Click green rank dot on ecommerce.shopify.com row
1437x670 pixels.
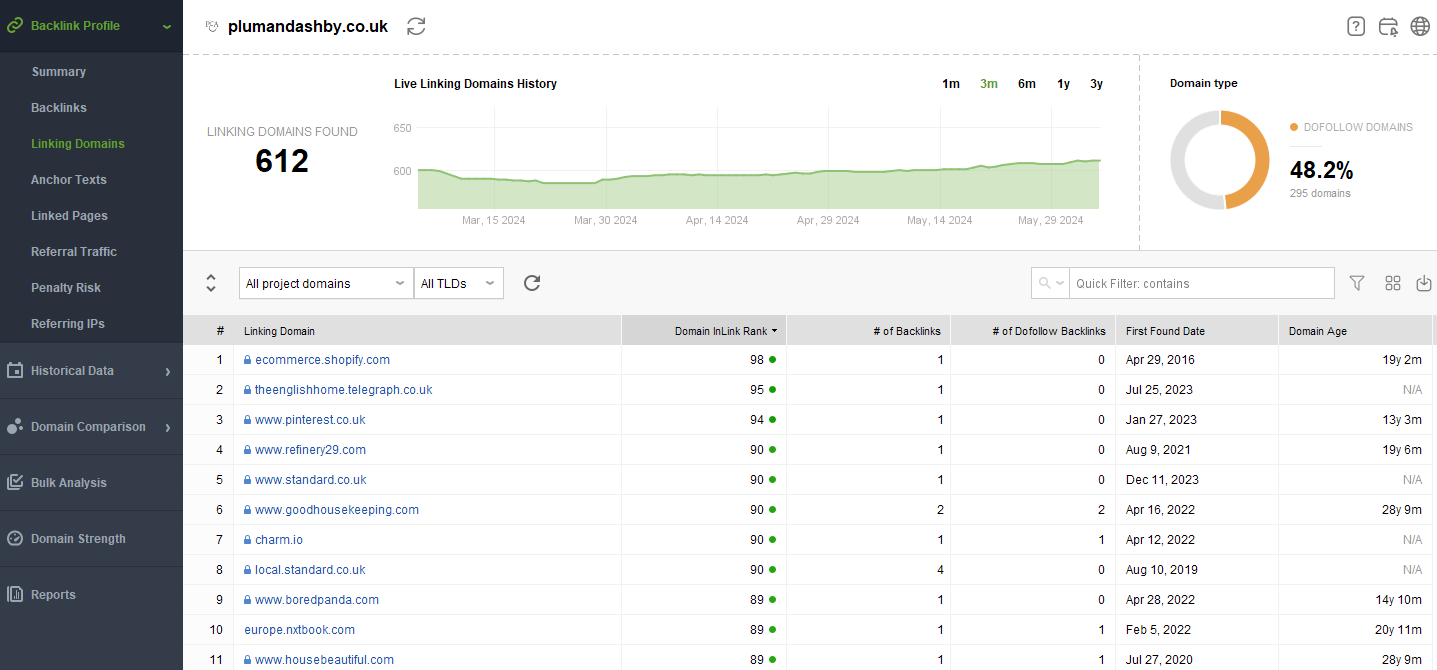(x=772, y=359)
